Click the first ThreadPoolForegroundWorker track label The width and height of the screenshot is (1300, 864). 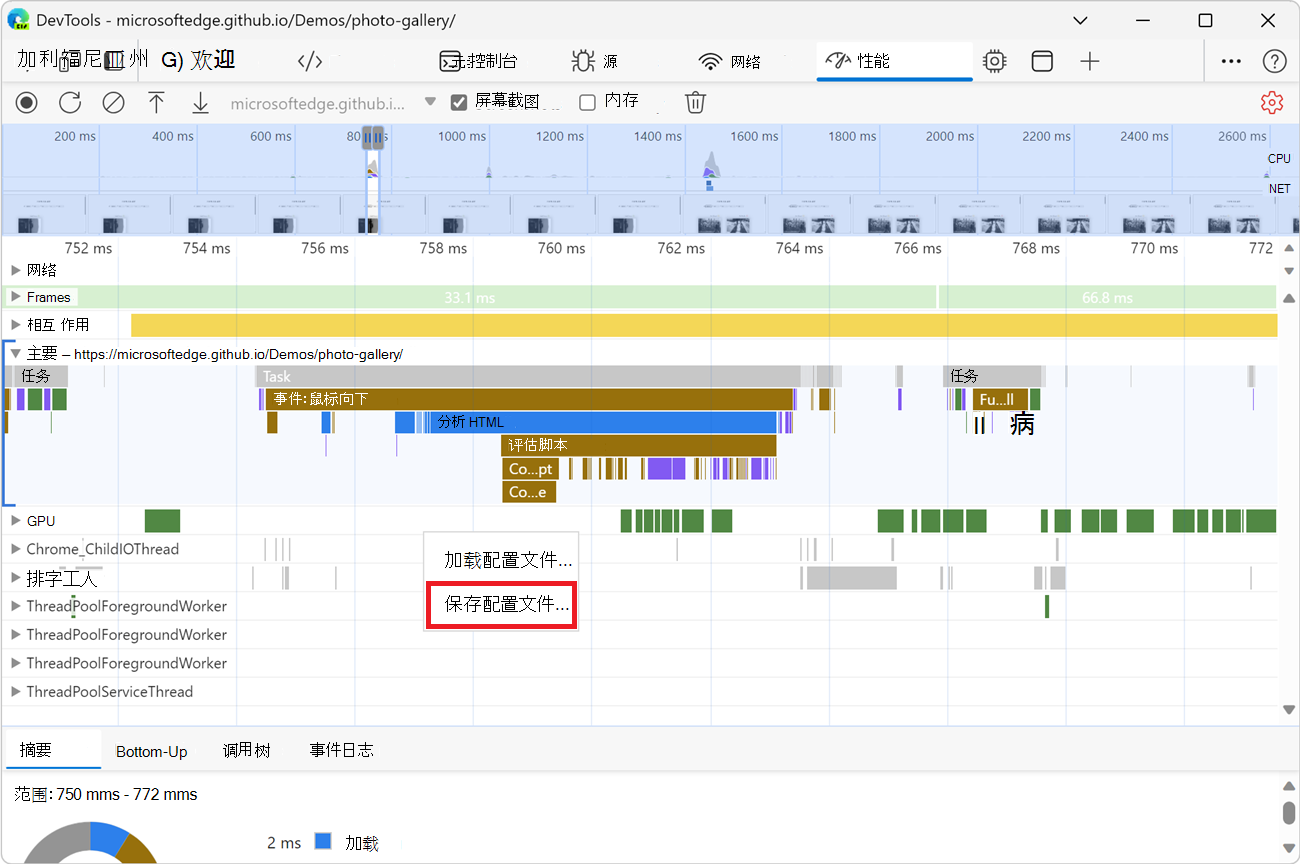tap(127, 606)
